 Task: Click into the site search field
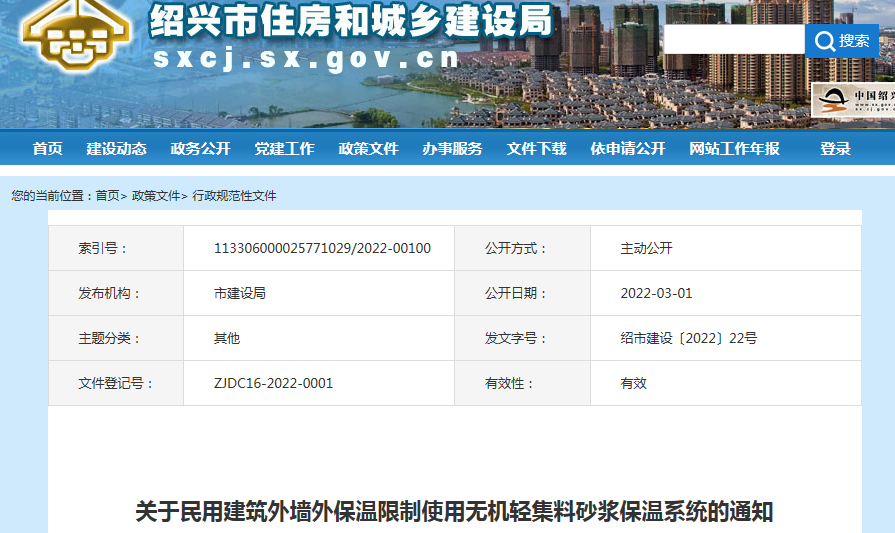tap(733, 40)
